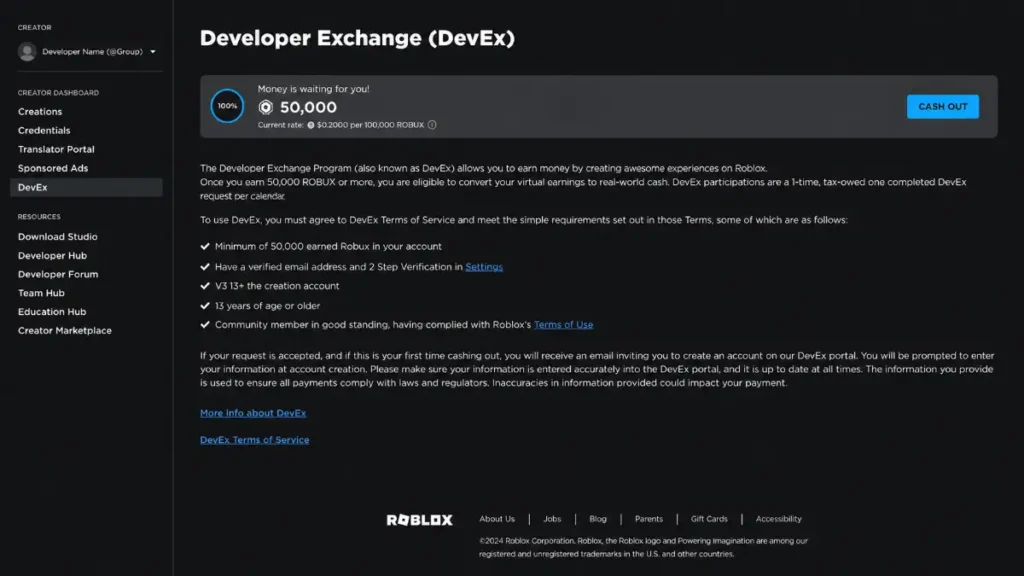Click the Developer Exchange (DevEx) page heading
Image resolution: width=1024 pixels, height=576 pixels.
(357, 38)
